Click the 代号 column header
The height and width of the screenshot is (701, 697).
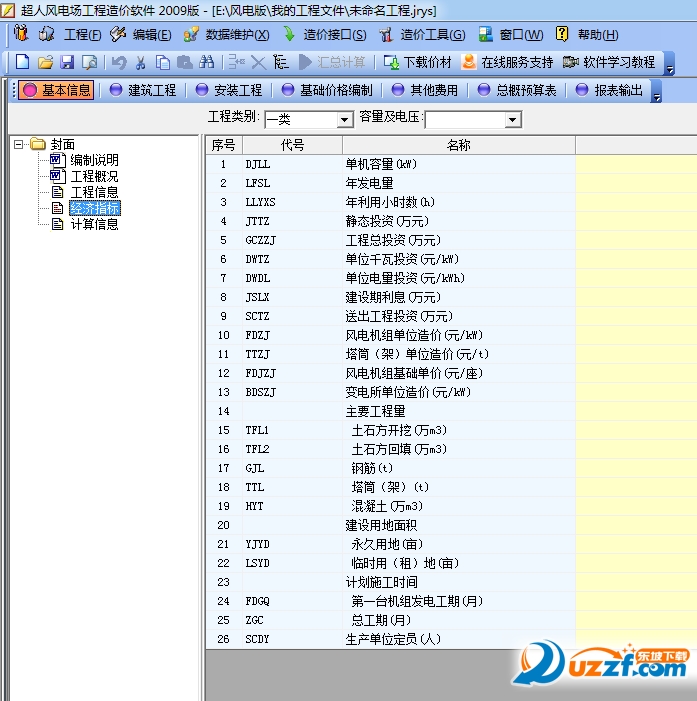[x=292, y=145]
